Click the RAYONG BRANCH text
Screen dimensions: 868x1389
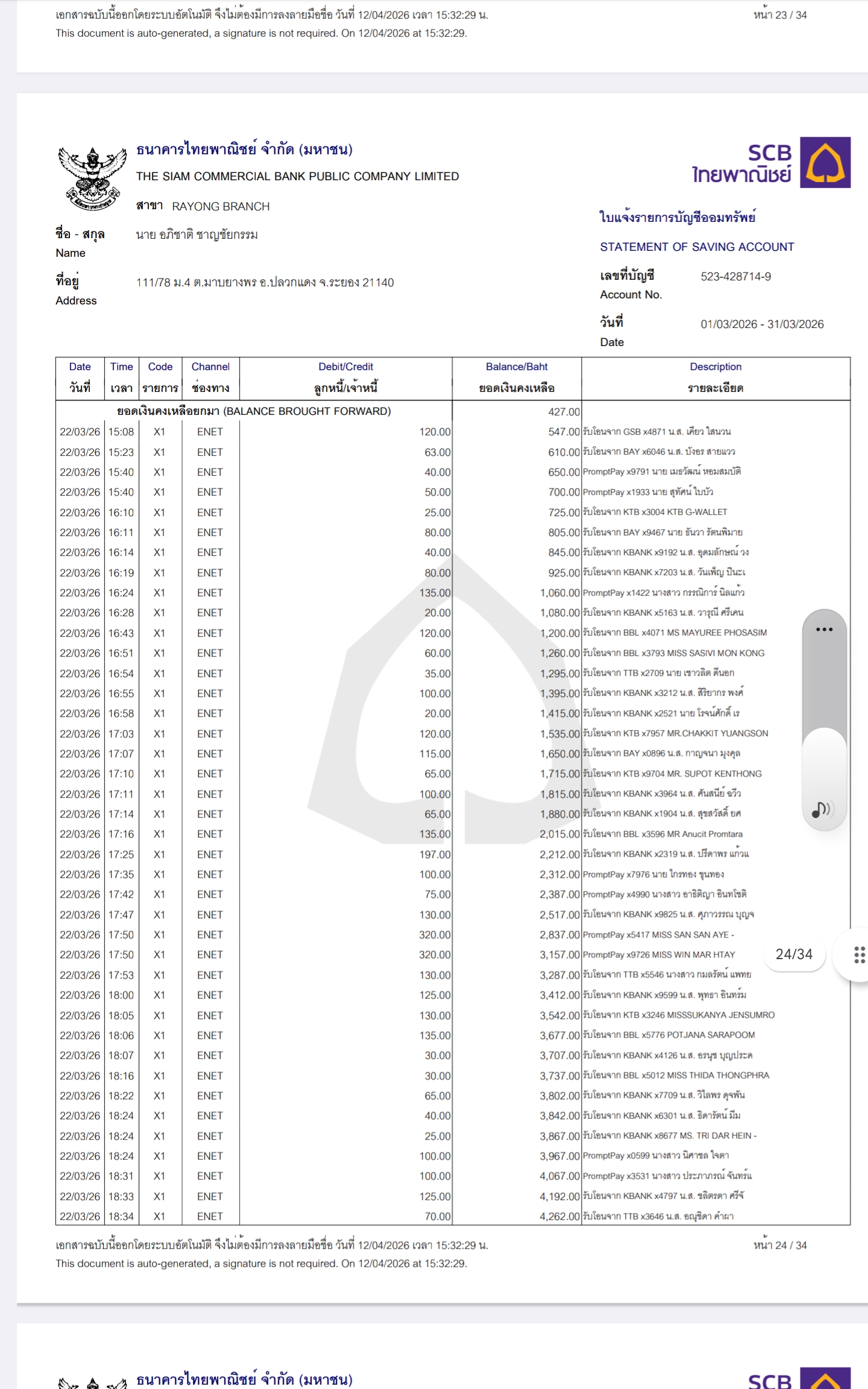point(221,207)
